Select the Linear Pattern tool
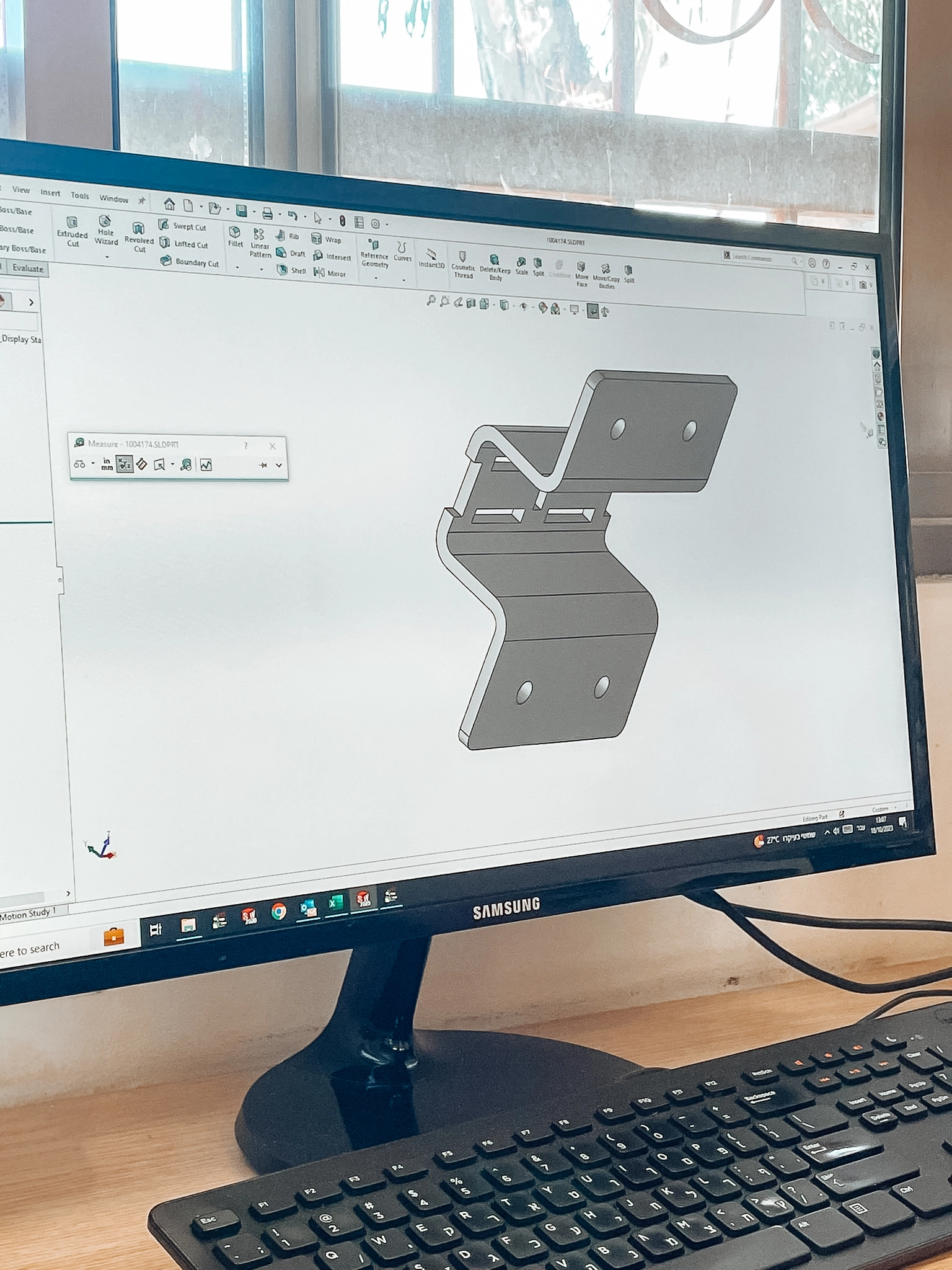The image size is (952, 1270). point(260,243)
